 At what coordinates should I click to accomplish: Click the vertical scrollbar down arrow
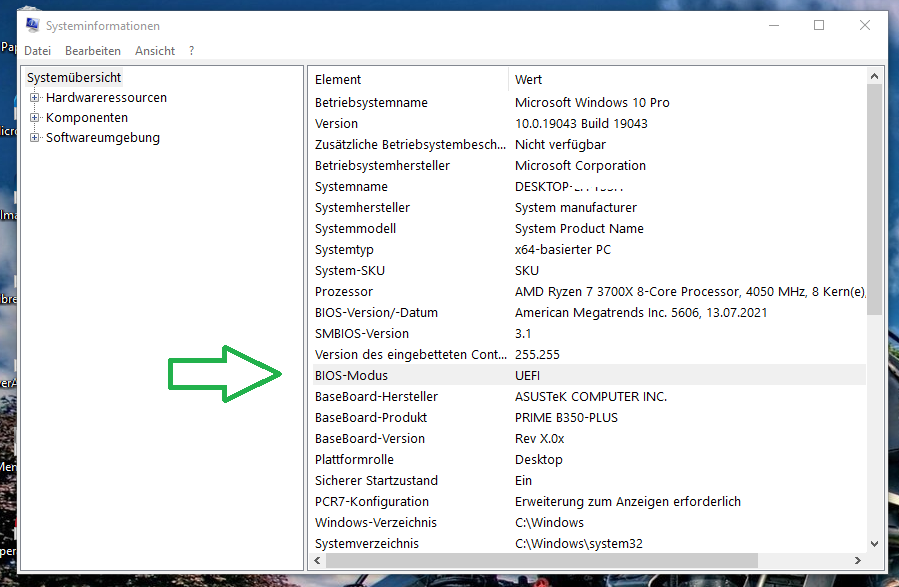pyautogui.click(x=874, y=544)
